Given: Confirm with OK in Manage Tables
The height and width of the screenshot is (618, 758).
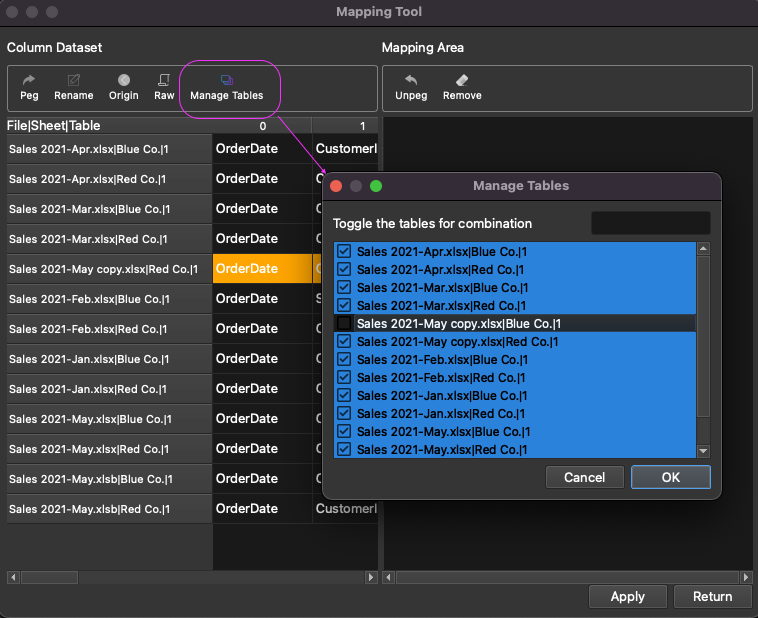Looking at the screenshot, I should [x=671, y=477].
